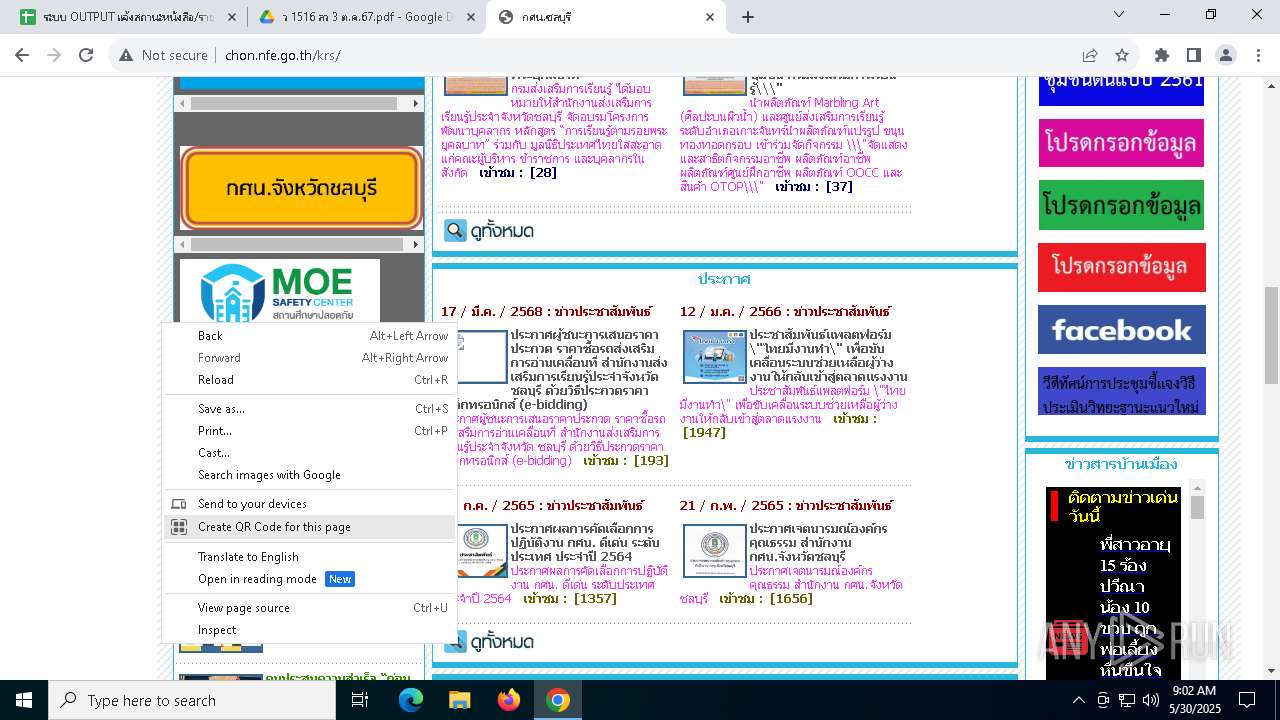The width and height of the screenshot is (1280, 720).
Task: Choose Translate to English
Action: click(x=309, y=557)
